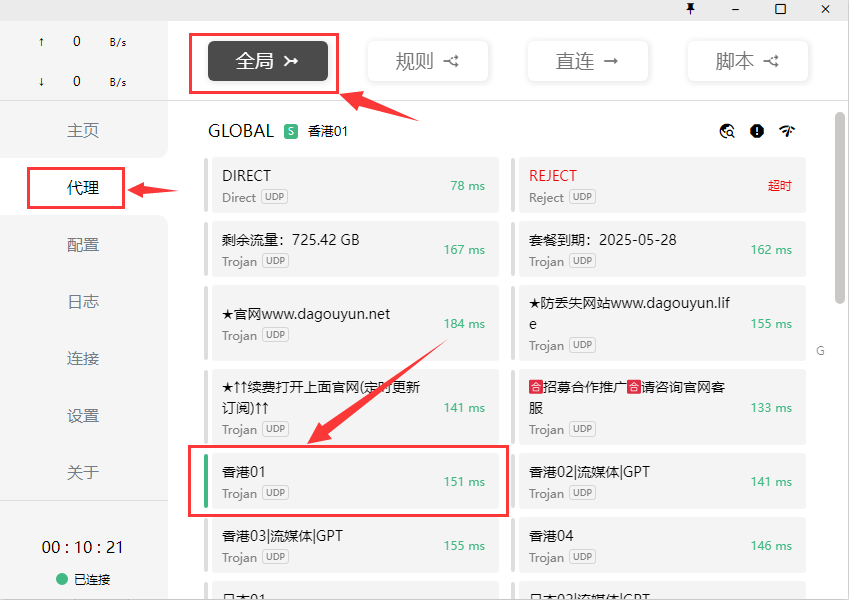Click the download speed arrow indicator

41,82
